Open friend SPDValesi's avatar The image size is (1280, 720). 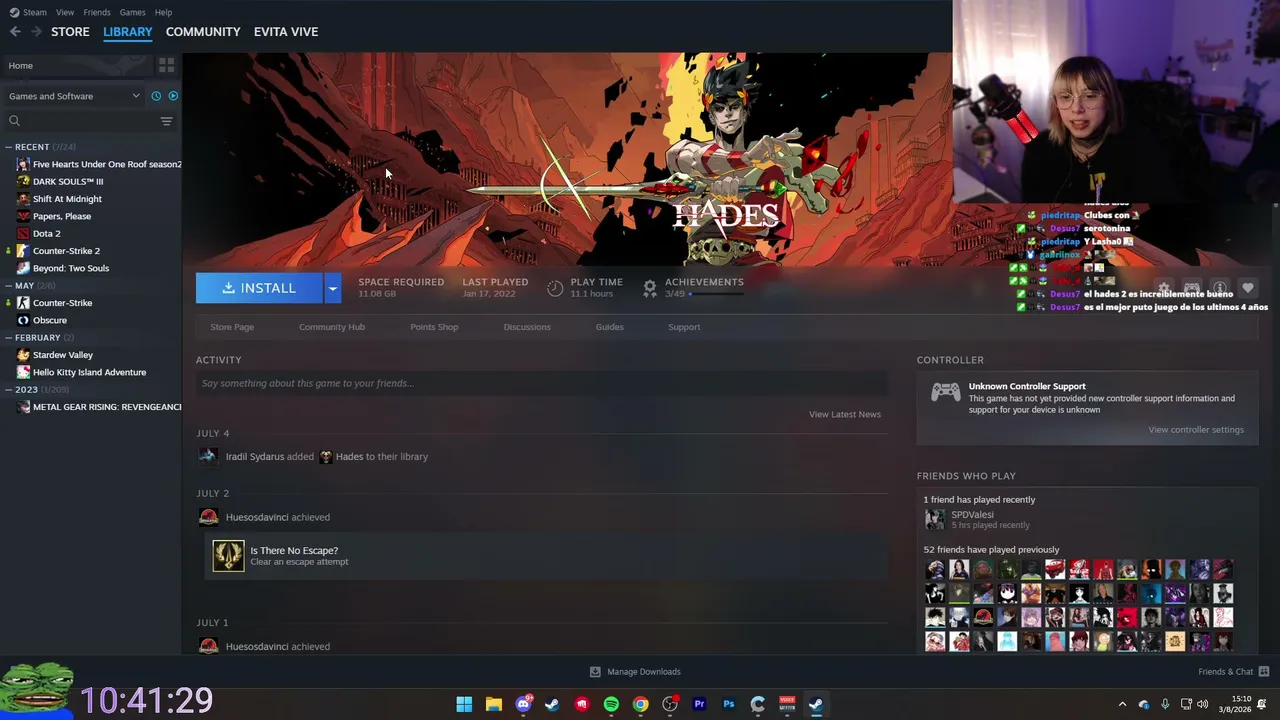click(935, 519)
